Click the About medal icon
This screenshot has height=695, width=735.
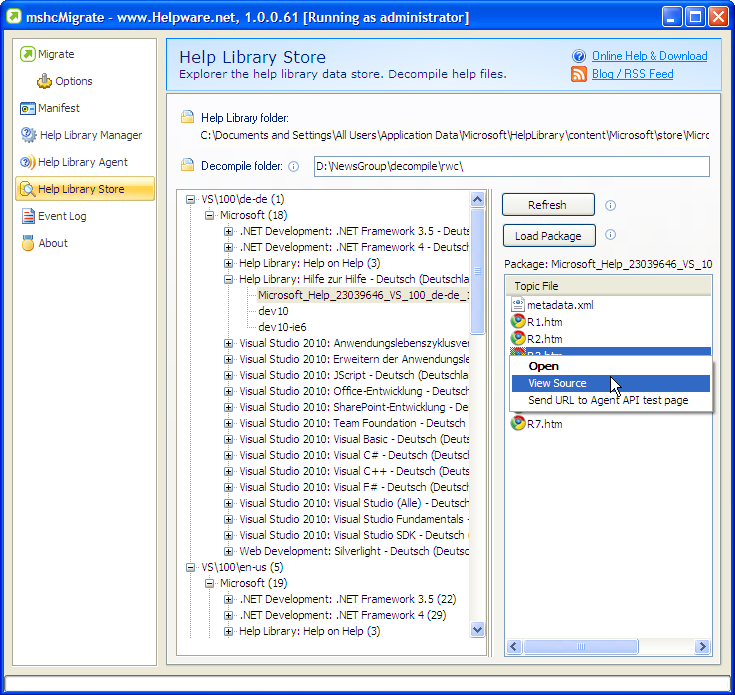pos(28,243)
